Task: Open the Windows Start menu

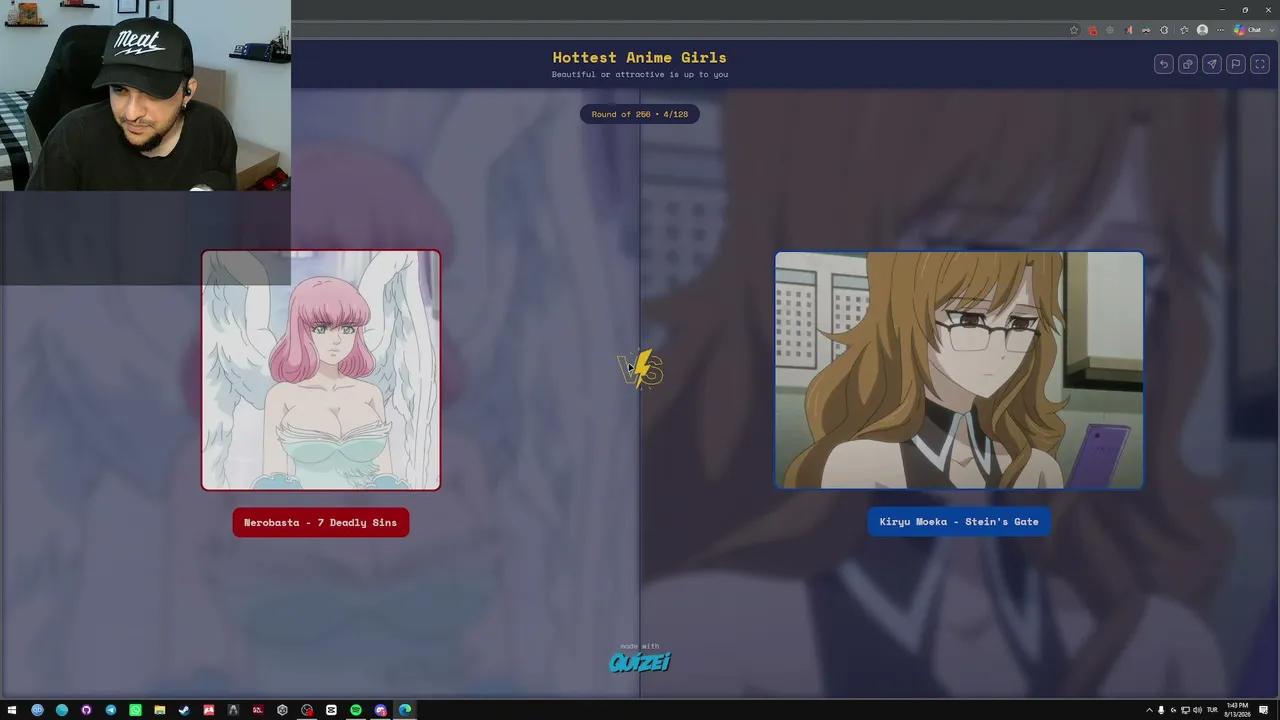Action: (x=12, y=710)
